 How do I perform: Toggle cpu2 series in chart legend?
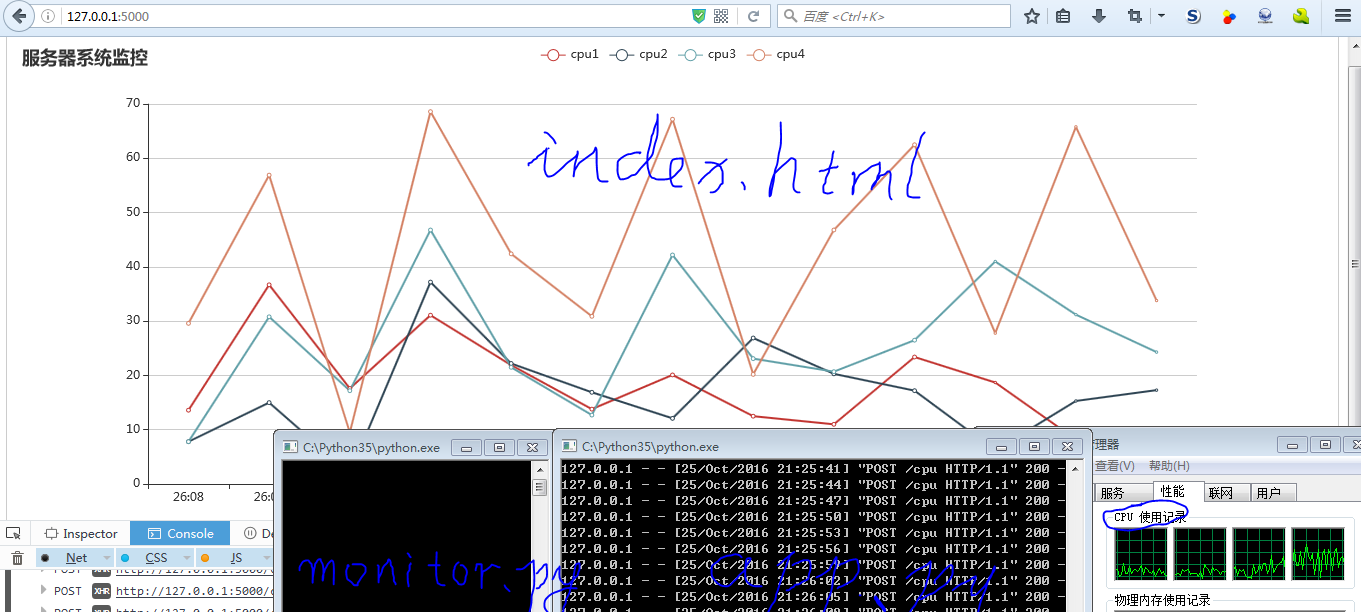(639, 54)
